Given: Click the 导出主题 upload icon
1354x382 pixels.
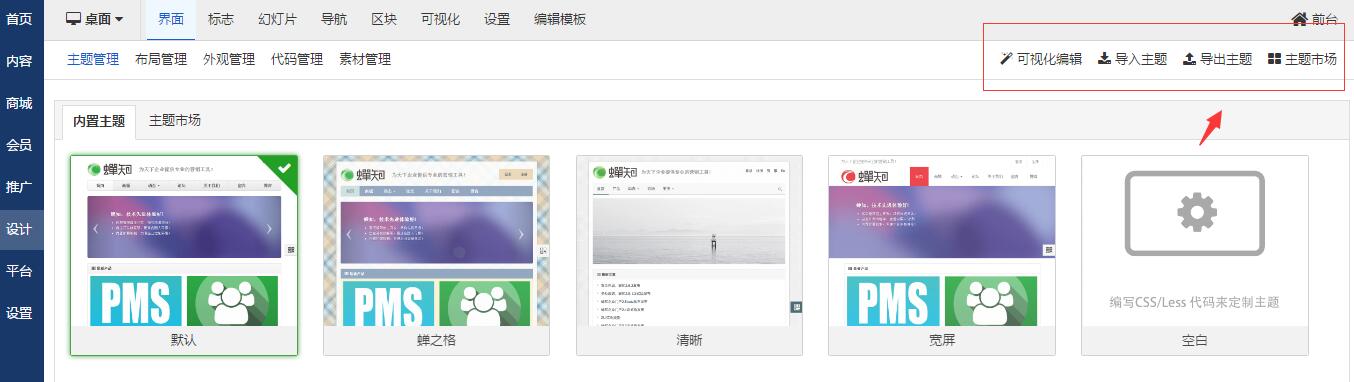Looking at the screenshot, I should 1189,59.
